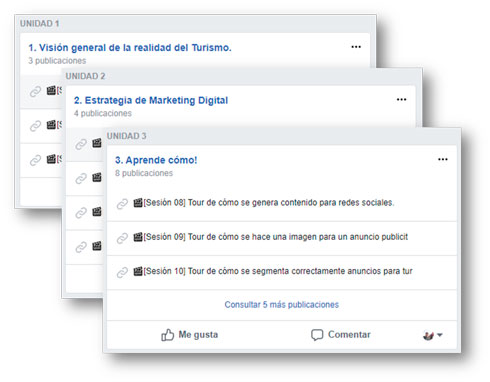
Task: Click the link icon beside Sesión 10
Action: (x=122, y=272)
